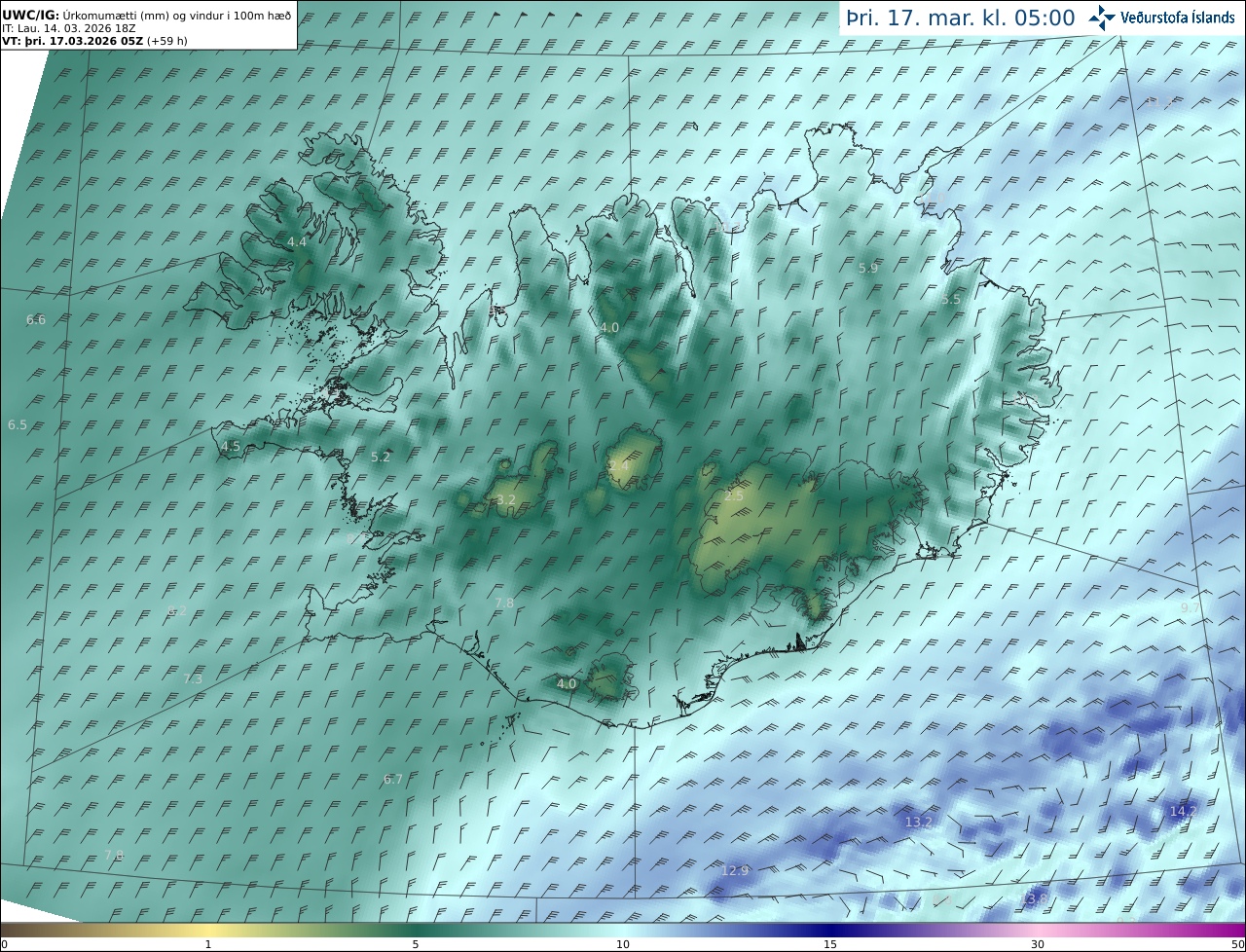1246x952 pixels.
Task: Click the colour scale tick label 10
Action: [x=623, y=944]
